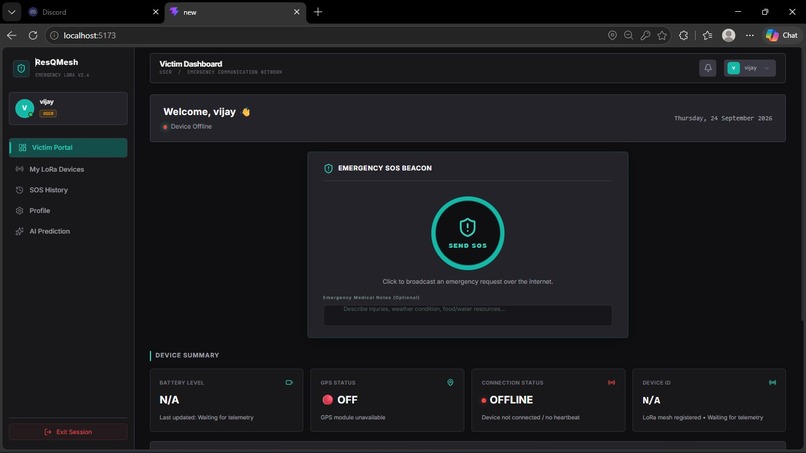Click the AI Prediction sparkle icon

click(x=20, y=231)
